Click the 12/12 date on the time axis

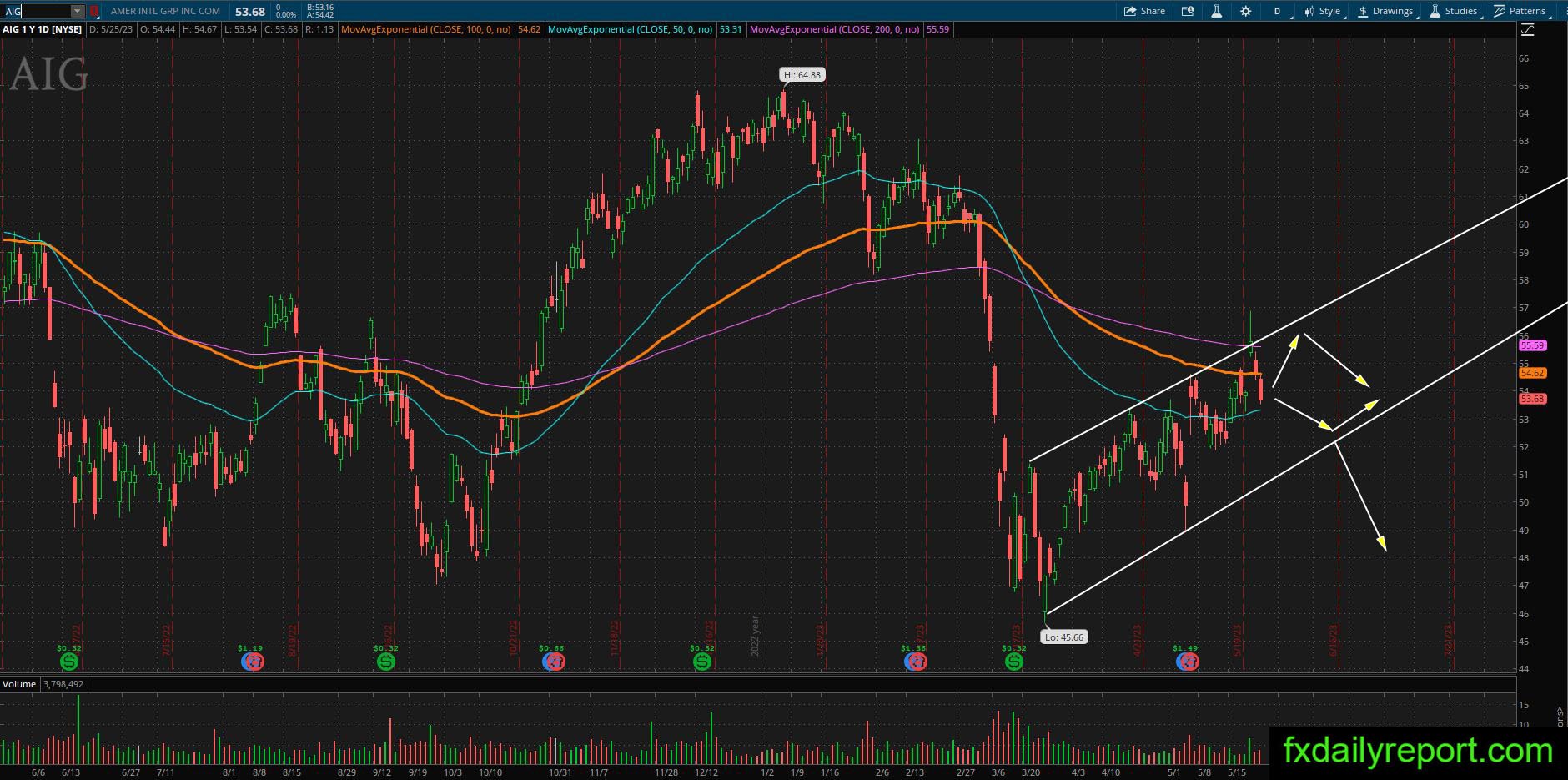706,772
